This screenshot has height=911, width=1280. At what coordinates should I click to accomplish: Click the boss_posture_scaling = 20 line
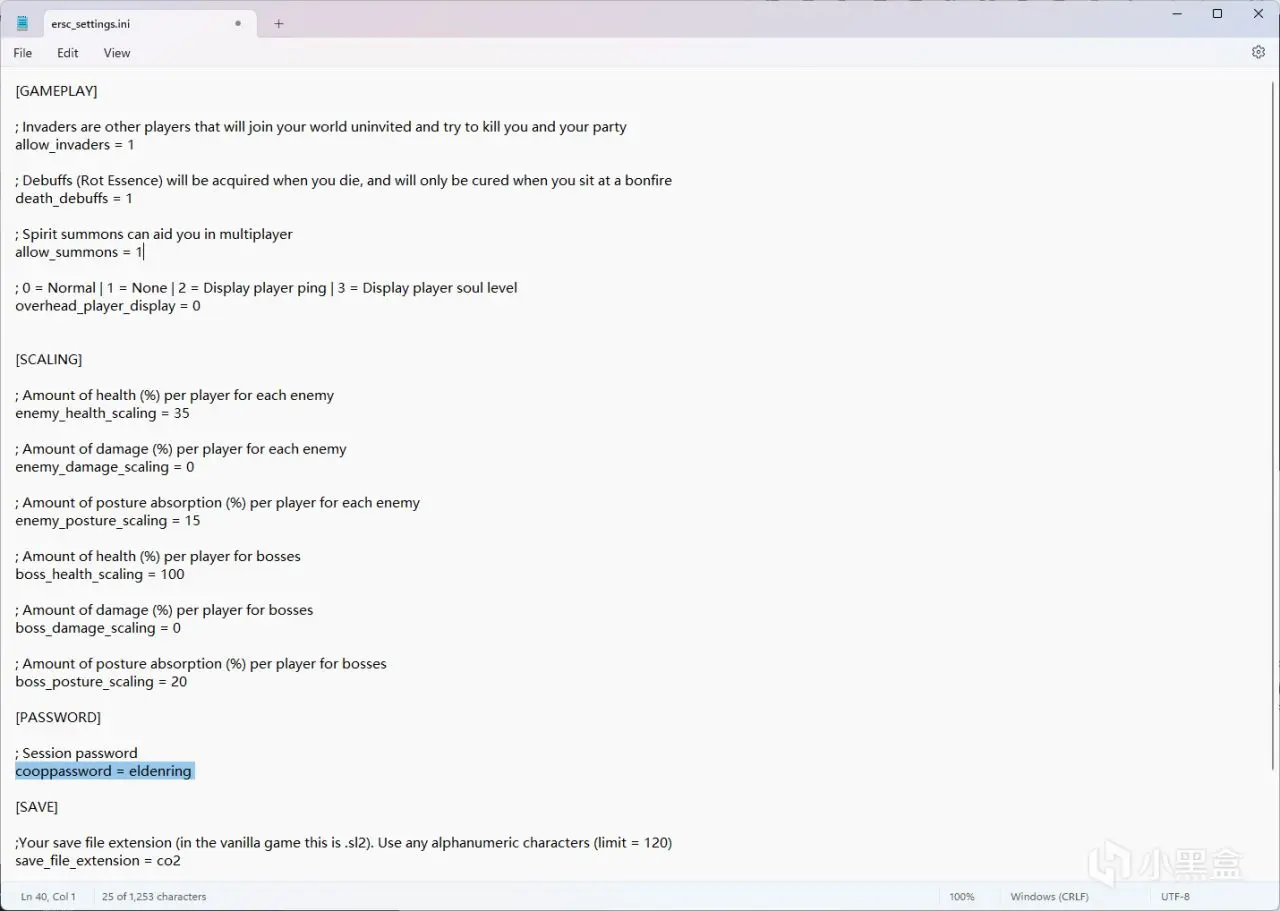point(101,682)
